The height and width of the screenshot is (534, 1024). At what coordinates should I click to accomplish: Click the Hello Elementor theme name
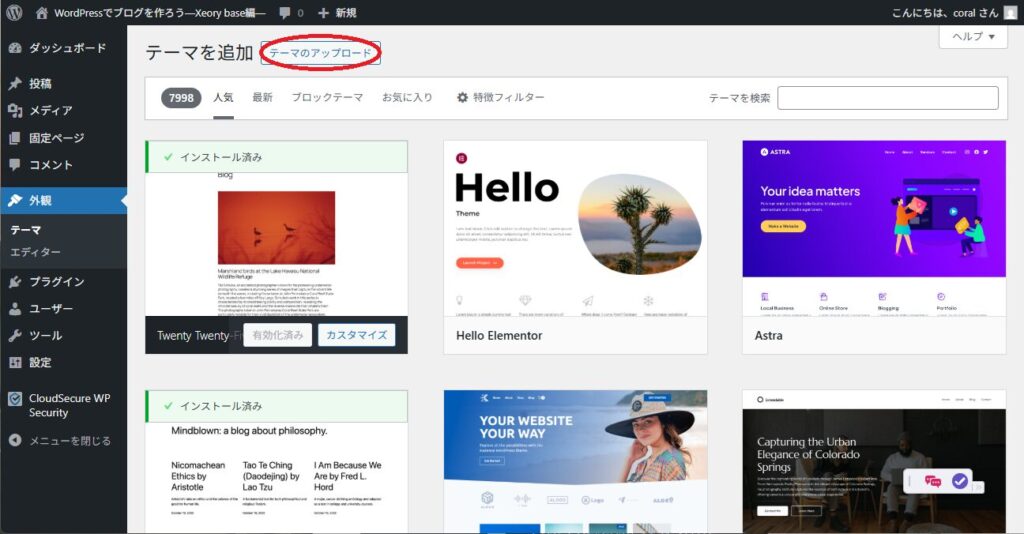[499, 336]
